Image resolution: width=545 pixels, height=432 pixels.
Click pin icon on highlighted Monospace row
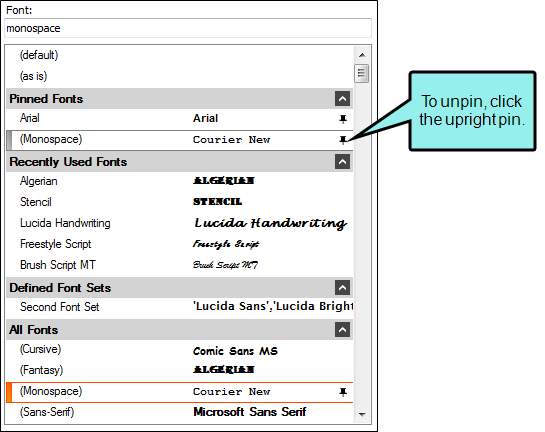coord(343,392)
